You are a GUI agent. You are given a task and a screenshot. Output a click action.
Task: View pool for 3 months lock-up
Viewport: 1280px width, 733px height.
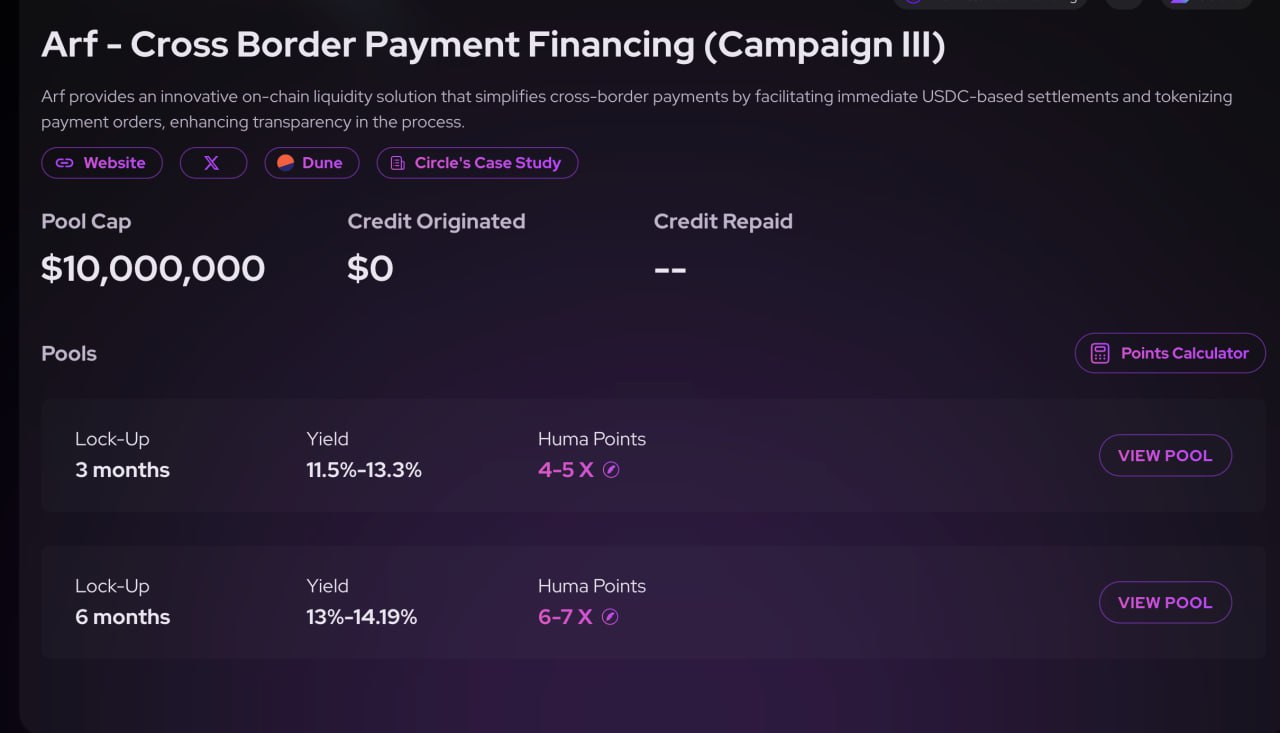click(1165, 455)
